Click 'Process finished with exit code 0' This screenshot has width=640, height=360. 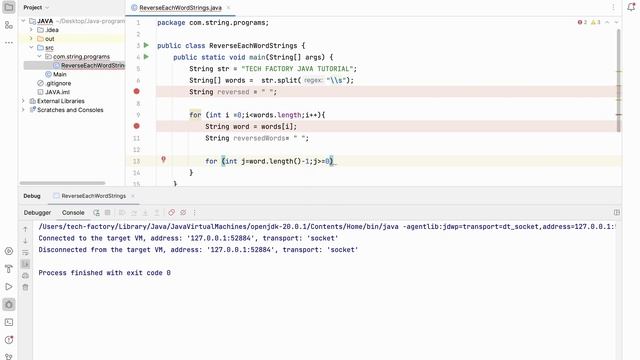pos(104,273)
